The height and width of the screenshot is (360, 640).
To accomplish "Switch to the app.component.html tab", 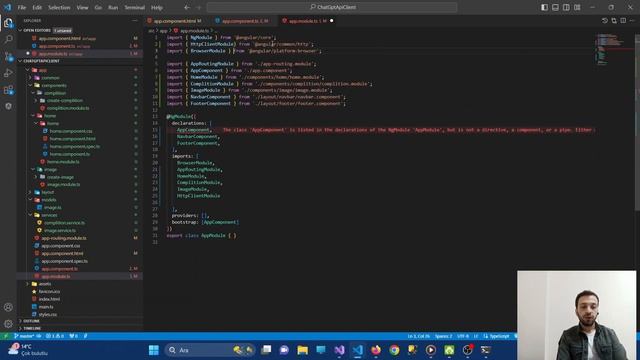I will [x=175, y=20].
